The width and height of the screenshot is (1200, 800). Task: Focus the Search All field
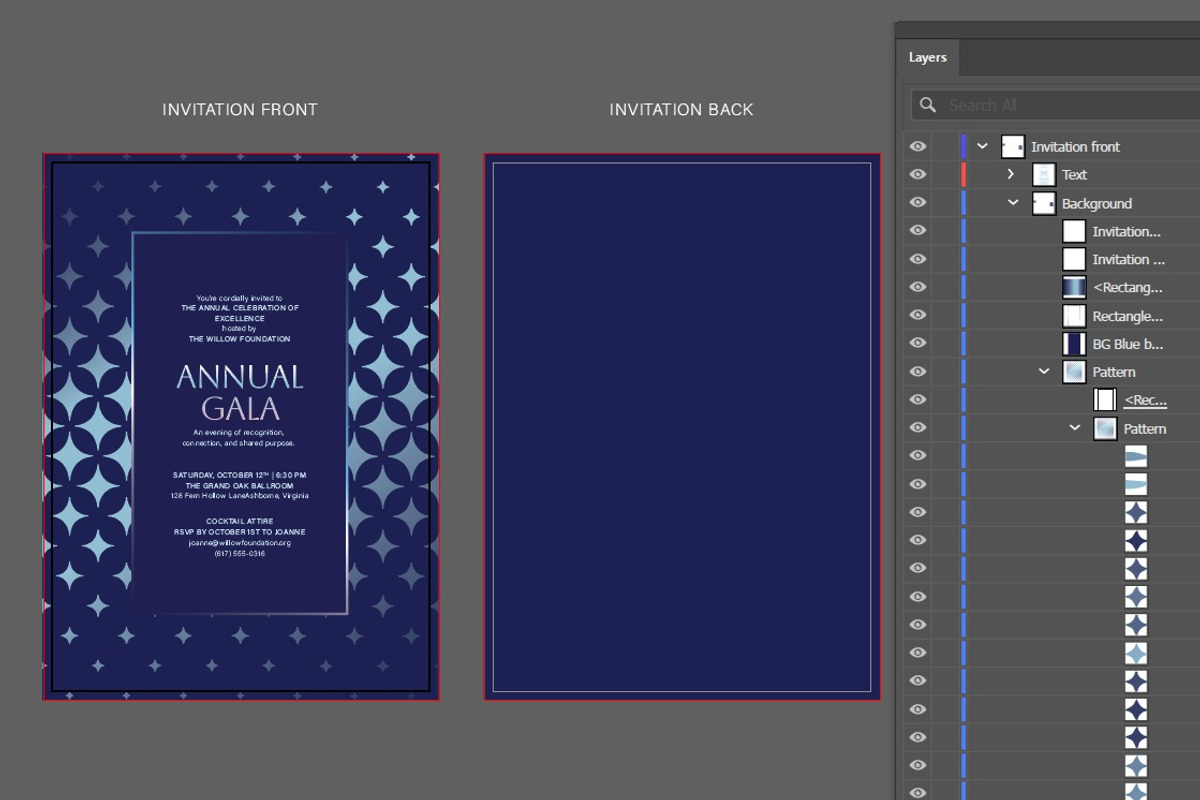point(1056,105)
